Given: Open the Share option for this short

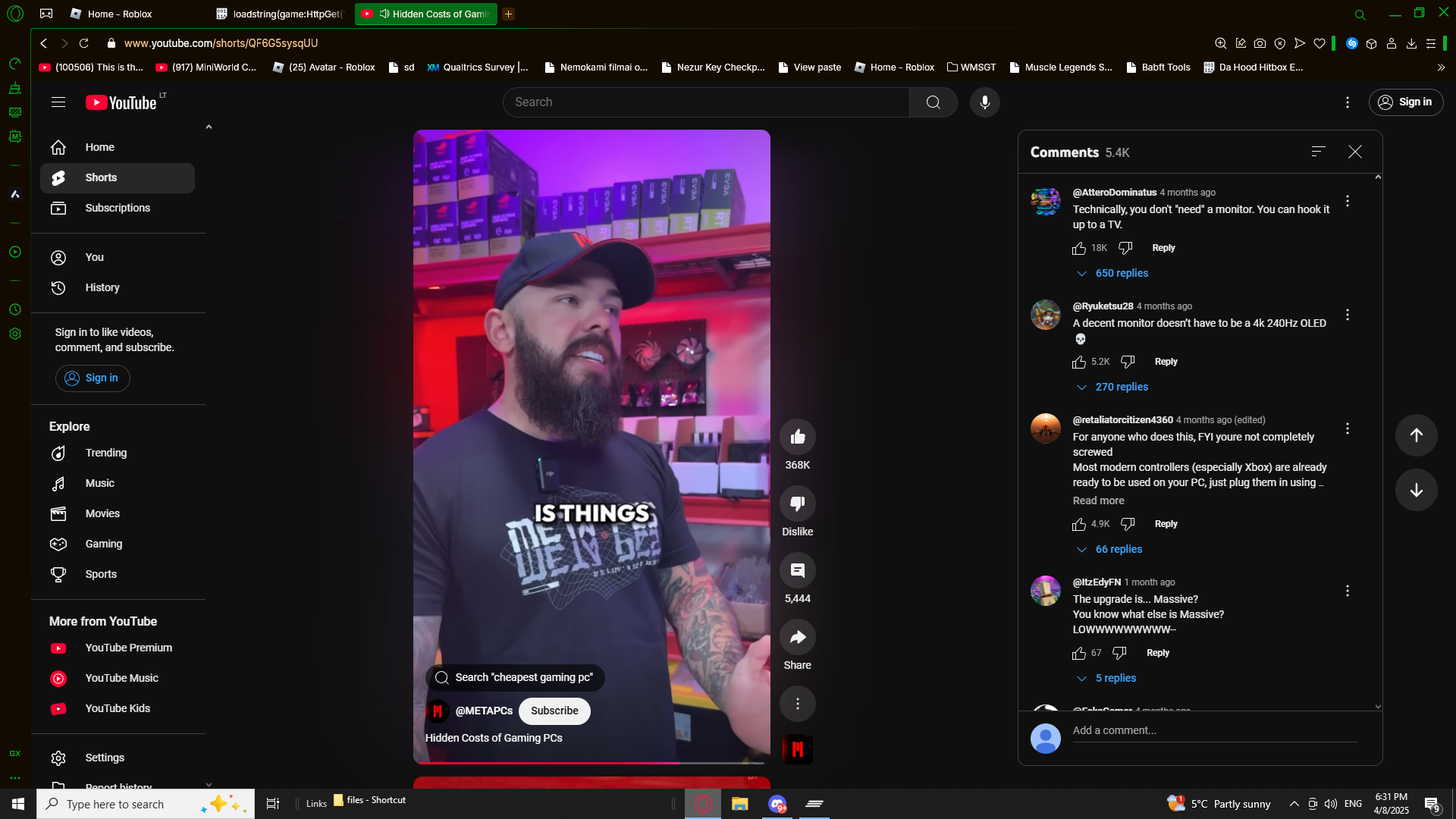Looking at the screenshot, I should (x=797, y=637).
